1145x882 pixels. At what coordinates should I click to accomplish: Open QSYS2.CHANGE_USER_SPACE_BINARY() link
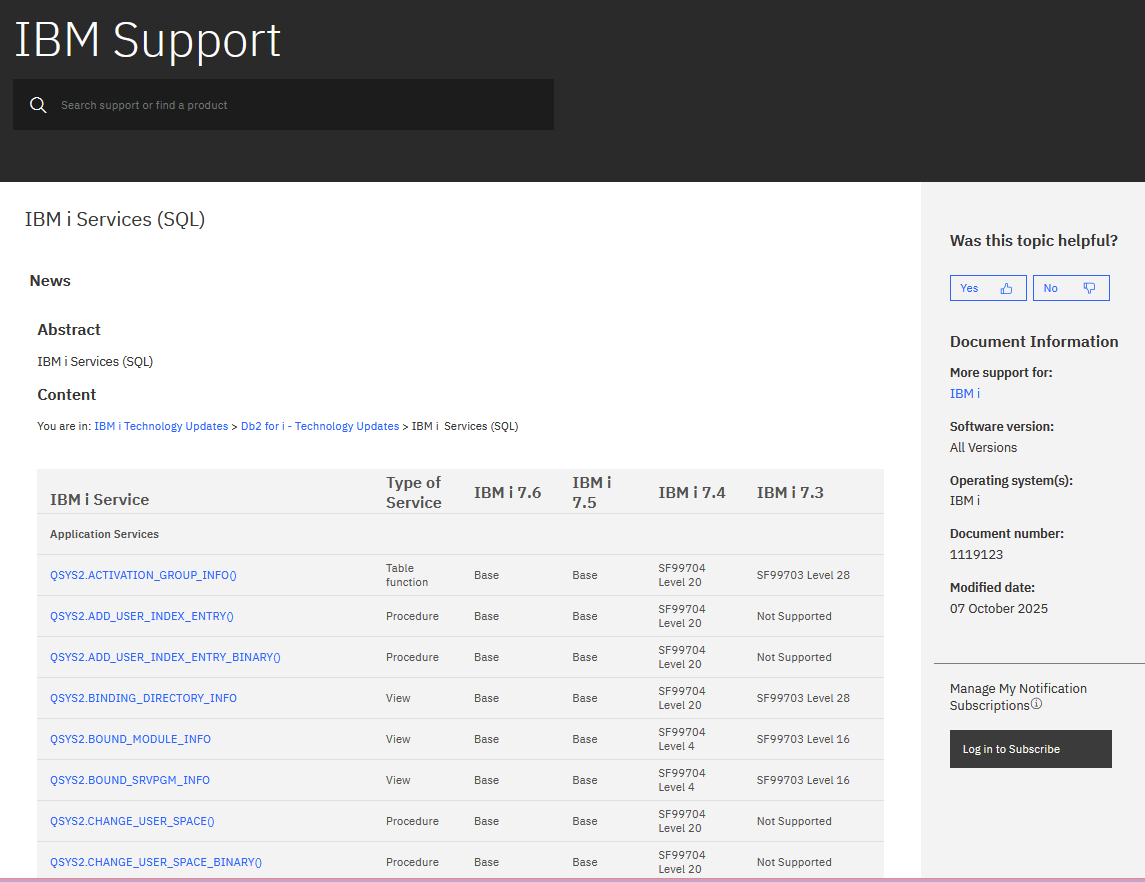(156, 862)
